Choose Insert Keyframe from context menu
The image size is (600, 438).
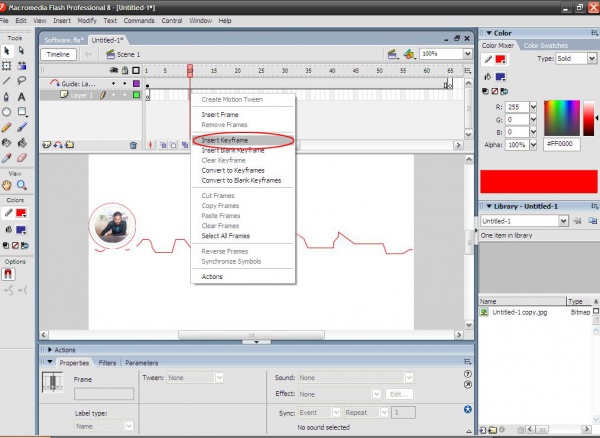coord(243,140)
